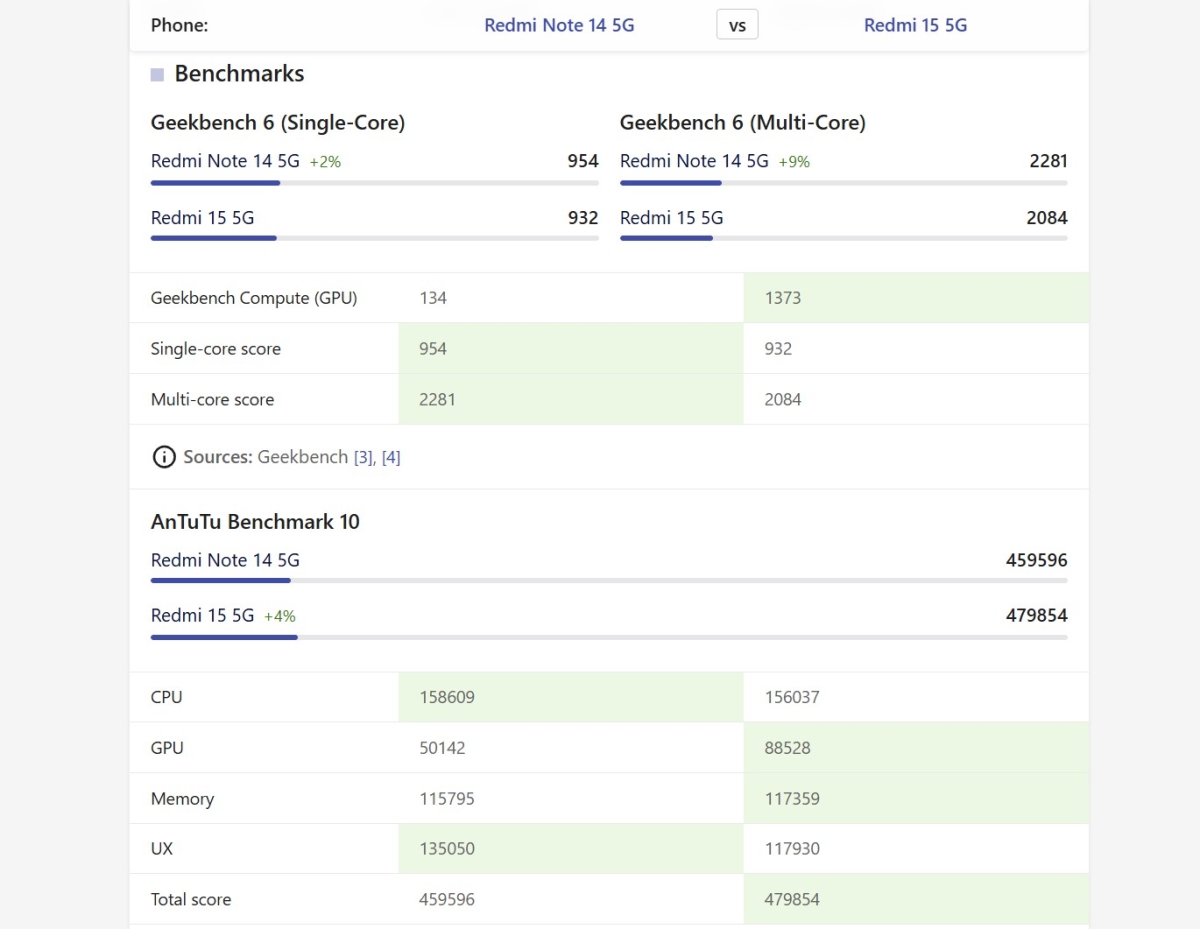1200x929 pixels.
Task: Click the highlighted 1373 GPU compute cell
Action: coord(915,298)
